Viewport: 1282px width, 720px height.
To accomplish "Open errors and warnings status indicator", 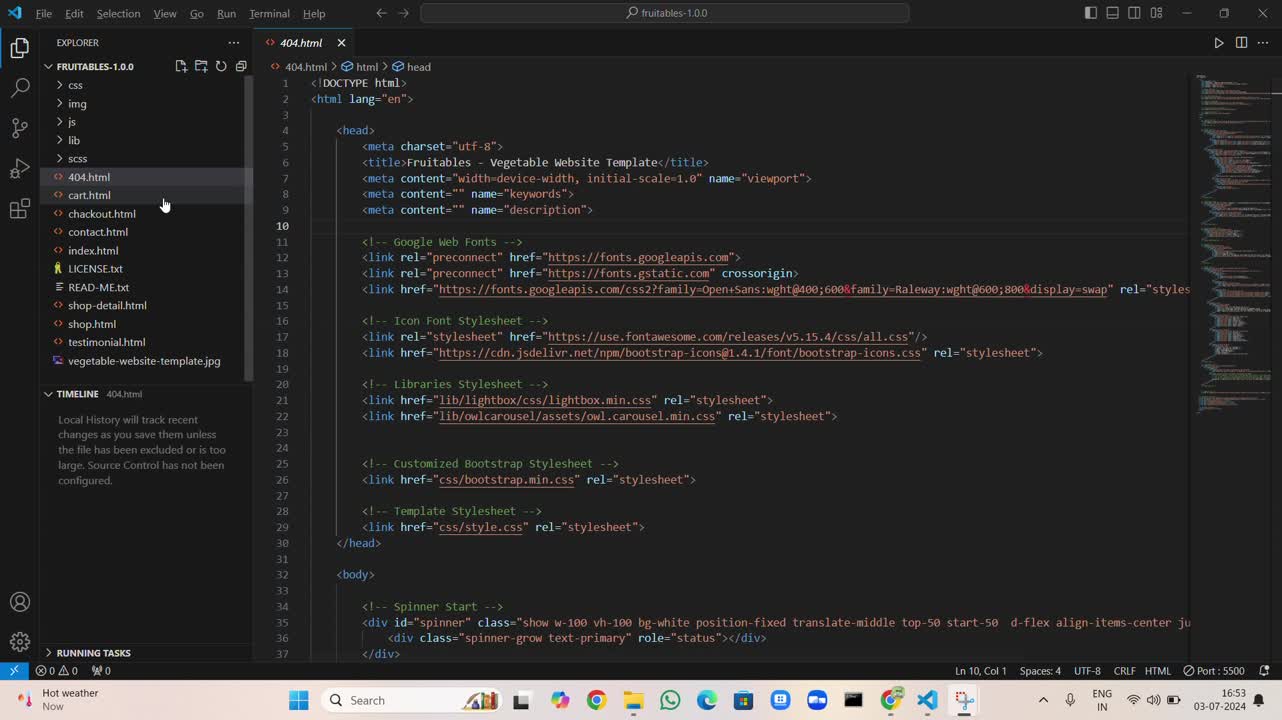I will coord(57,671).
